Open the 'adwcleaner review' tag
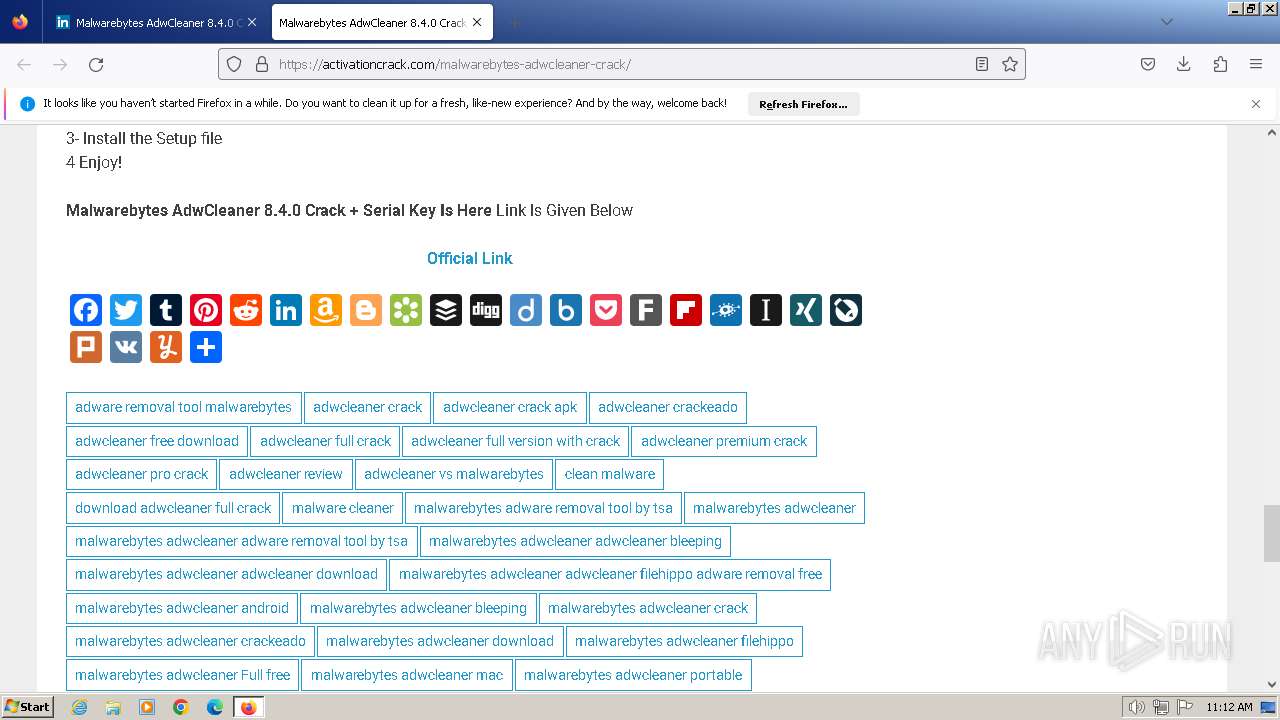This screenshot has height=720, width=1280. tap(286, 474)
